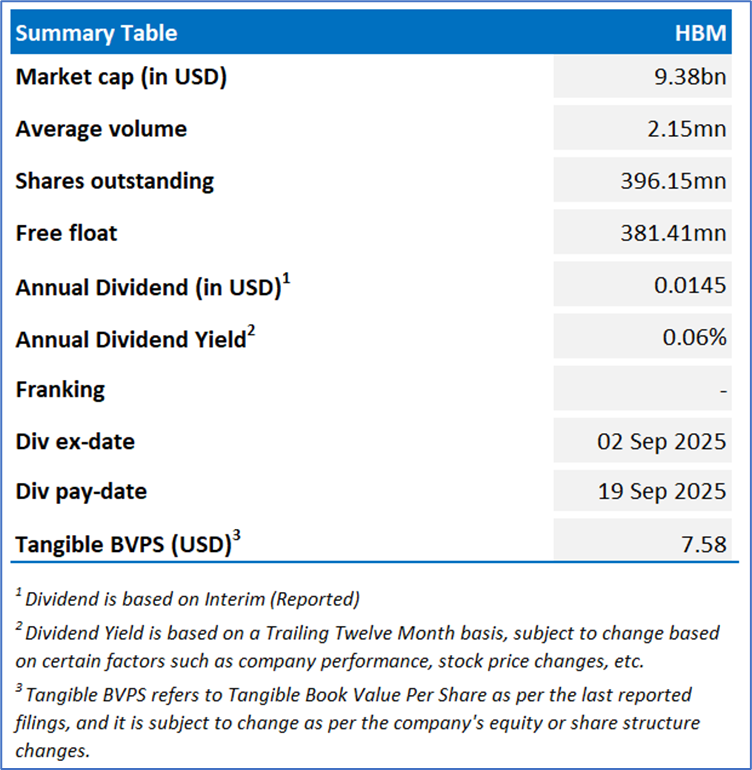Select the 0.06% yield value
Screen dimensions: 752x770
point(695,338)
